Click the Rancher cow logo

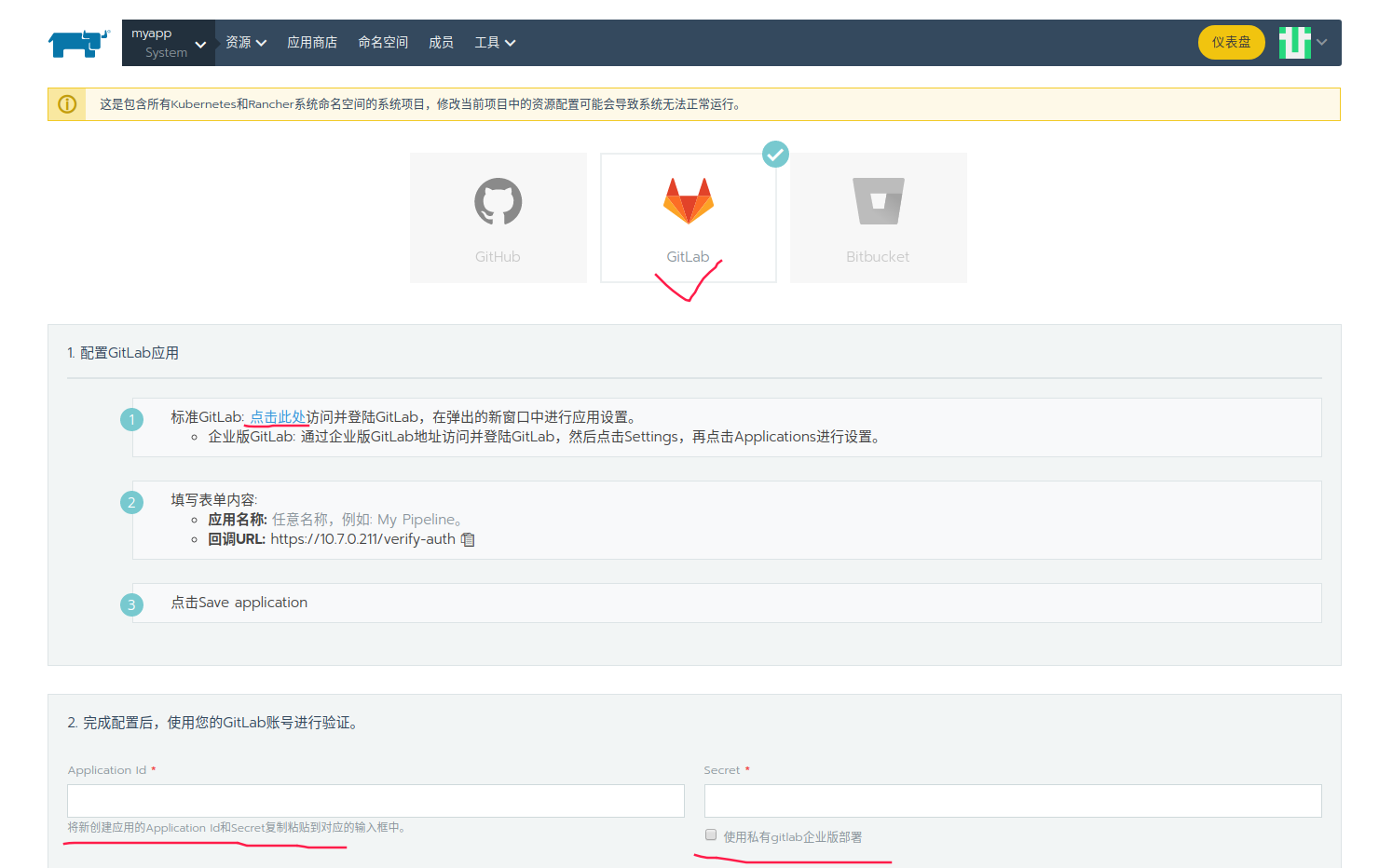tap(79, 43)
